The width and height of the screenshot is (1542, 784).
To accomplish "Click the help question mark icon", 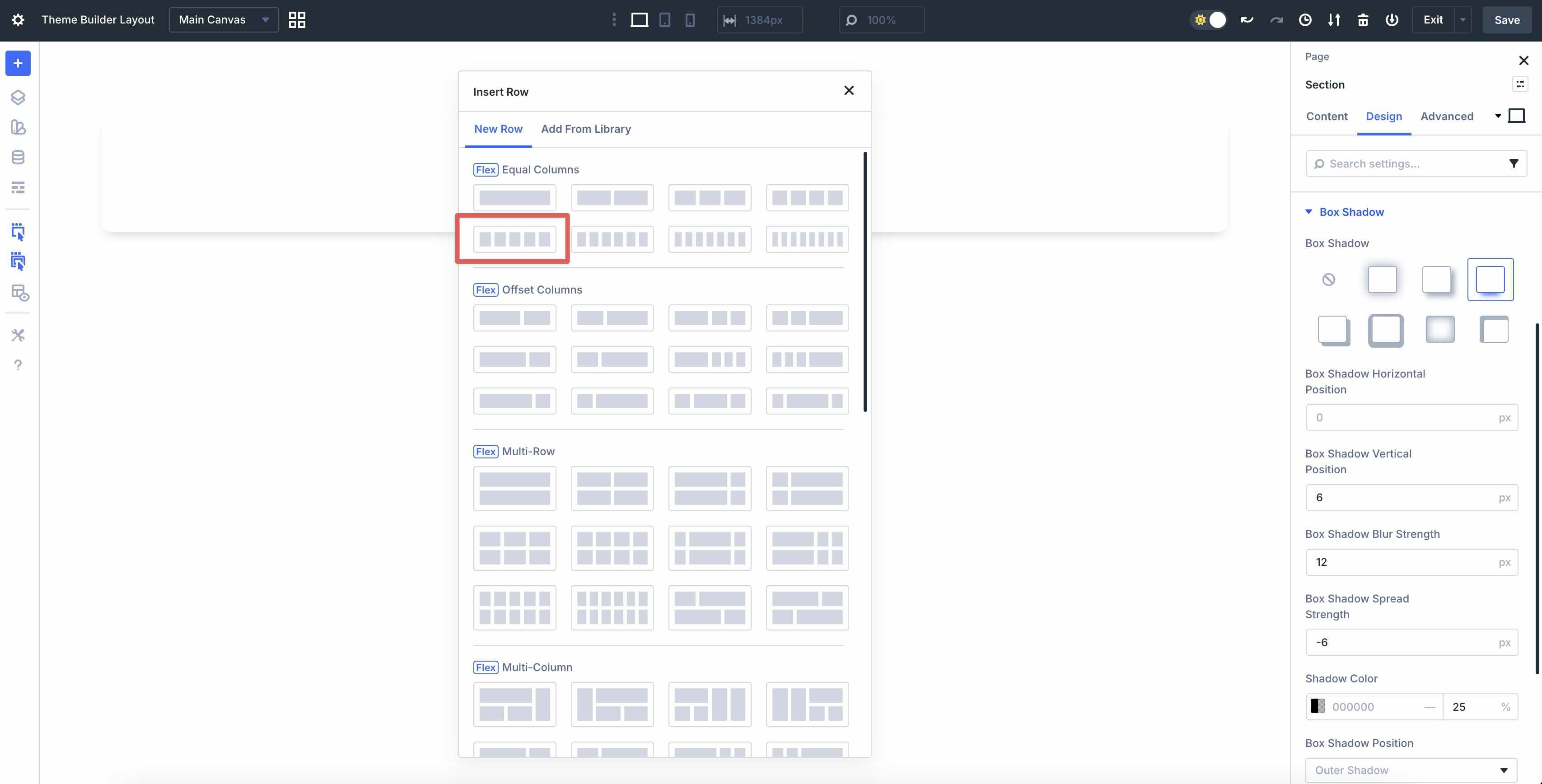I will (x=18, y=365).
